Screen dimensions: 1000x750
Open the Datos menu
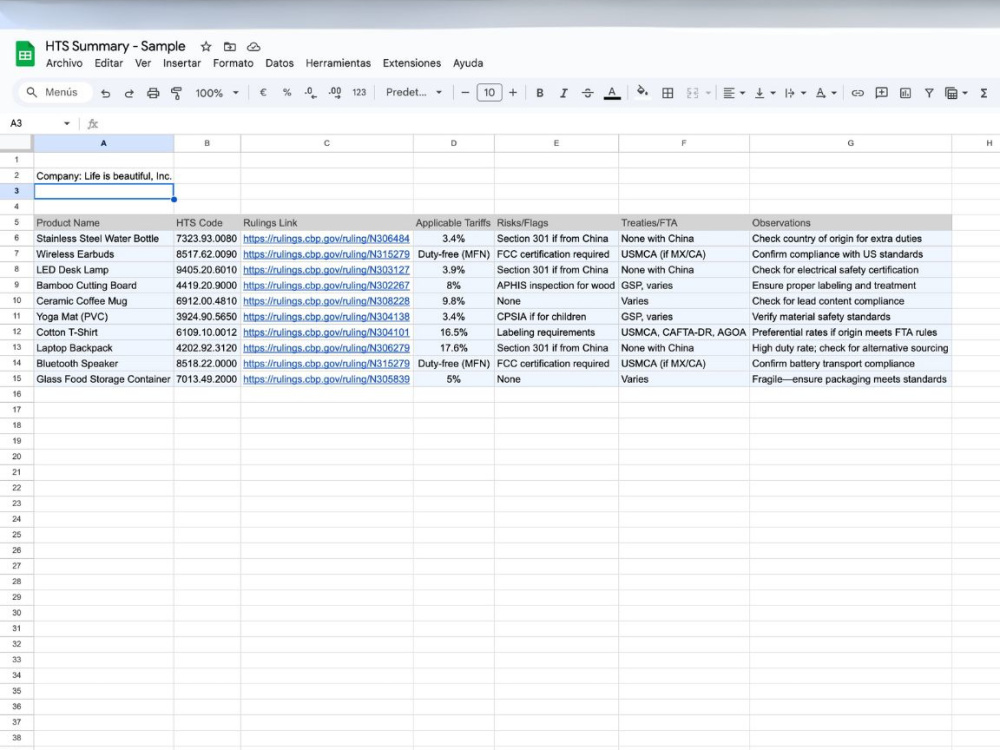tap(279, 63)
